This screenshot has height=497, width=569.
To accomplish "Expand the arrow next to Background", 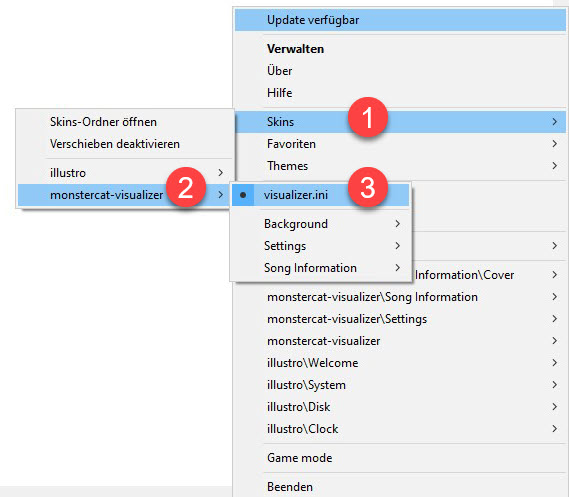I will tap(398, 224).
